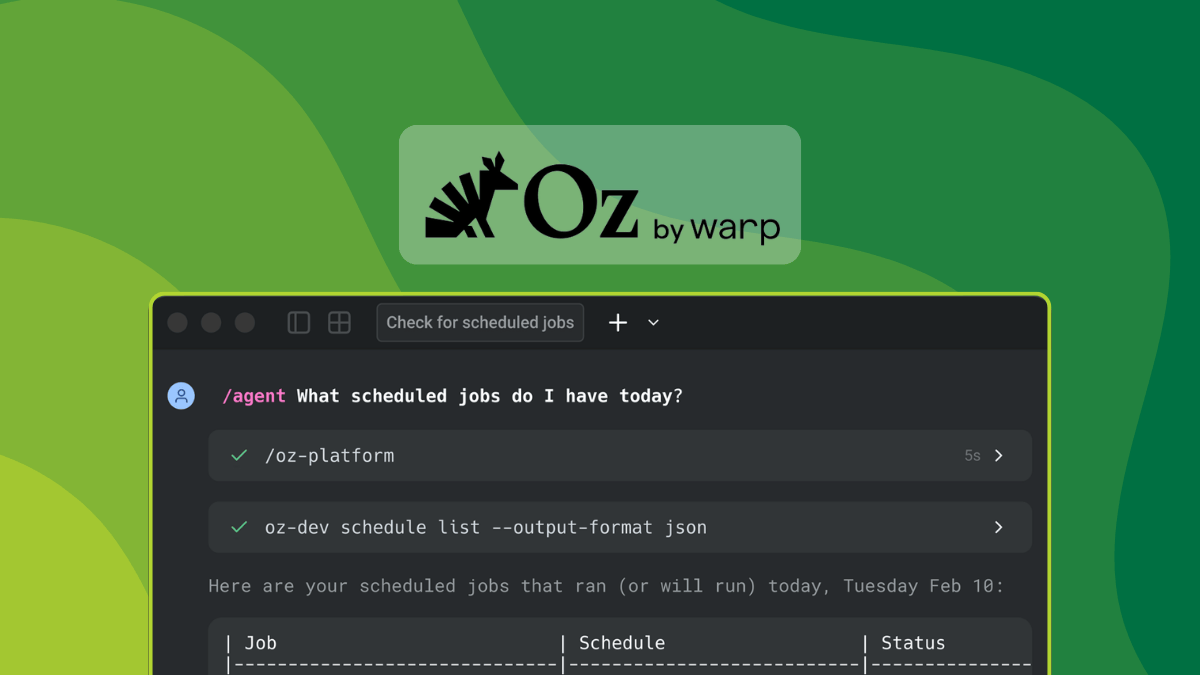Click the Status column header
Viewport: 1200px width, 675px height.
[x=913, y=642]
